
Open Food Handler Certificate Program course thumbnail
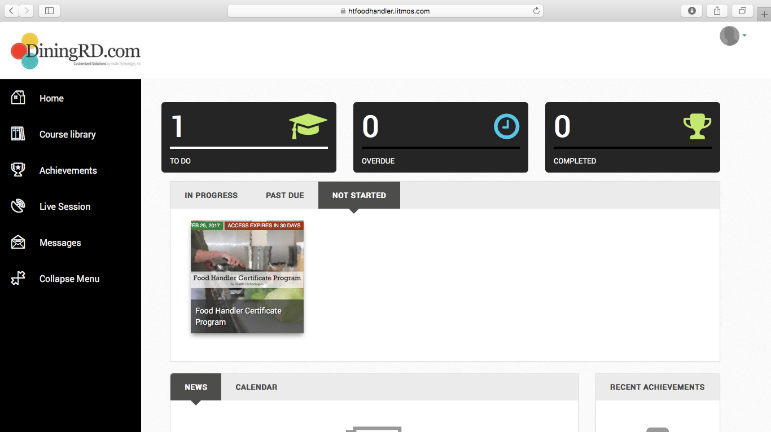[247, 277]
